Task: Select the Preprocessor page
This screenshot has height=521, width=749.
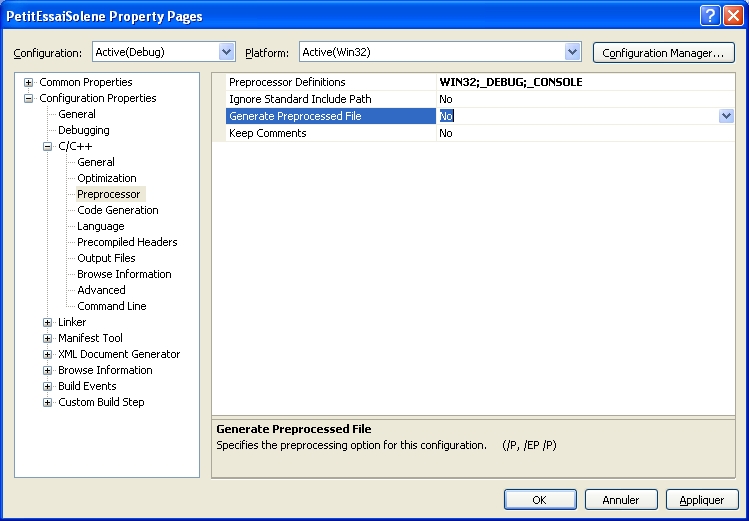Action: tap(109, 194)
